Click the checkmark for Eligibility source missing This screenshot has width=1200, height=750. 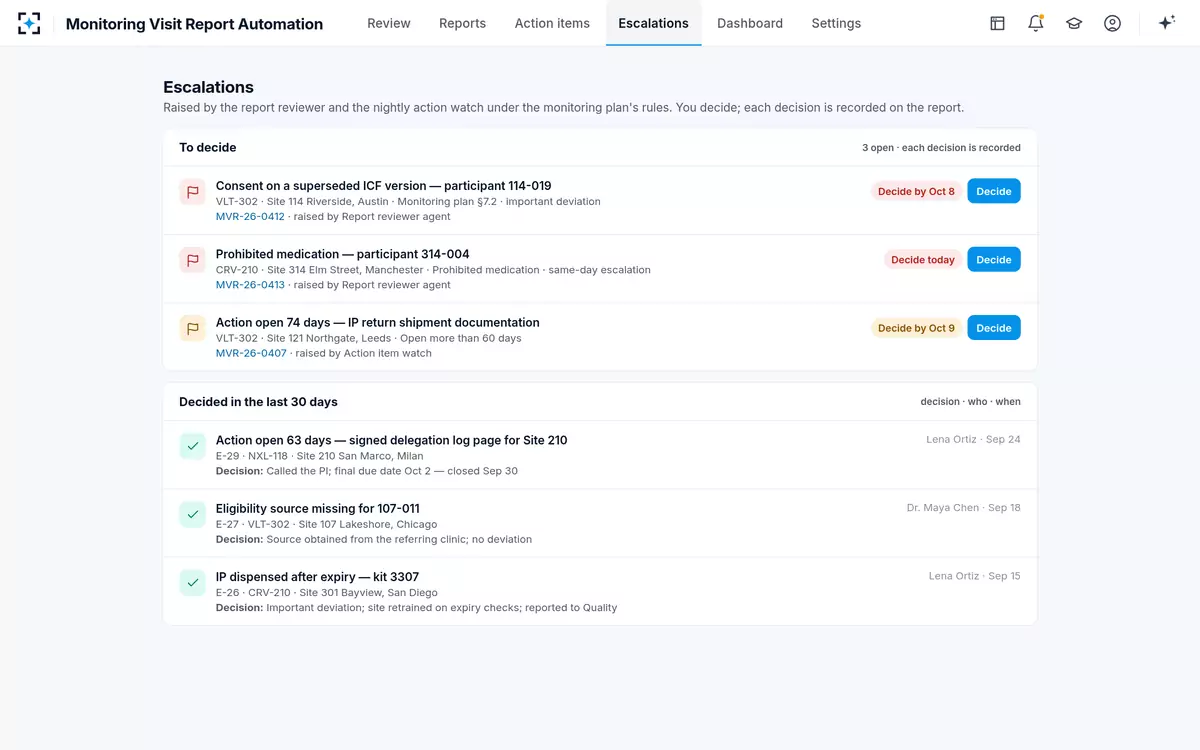[x=192, y=514]
